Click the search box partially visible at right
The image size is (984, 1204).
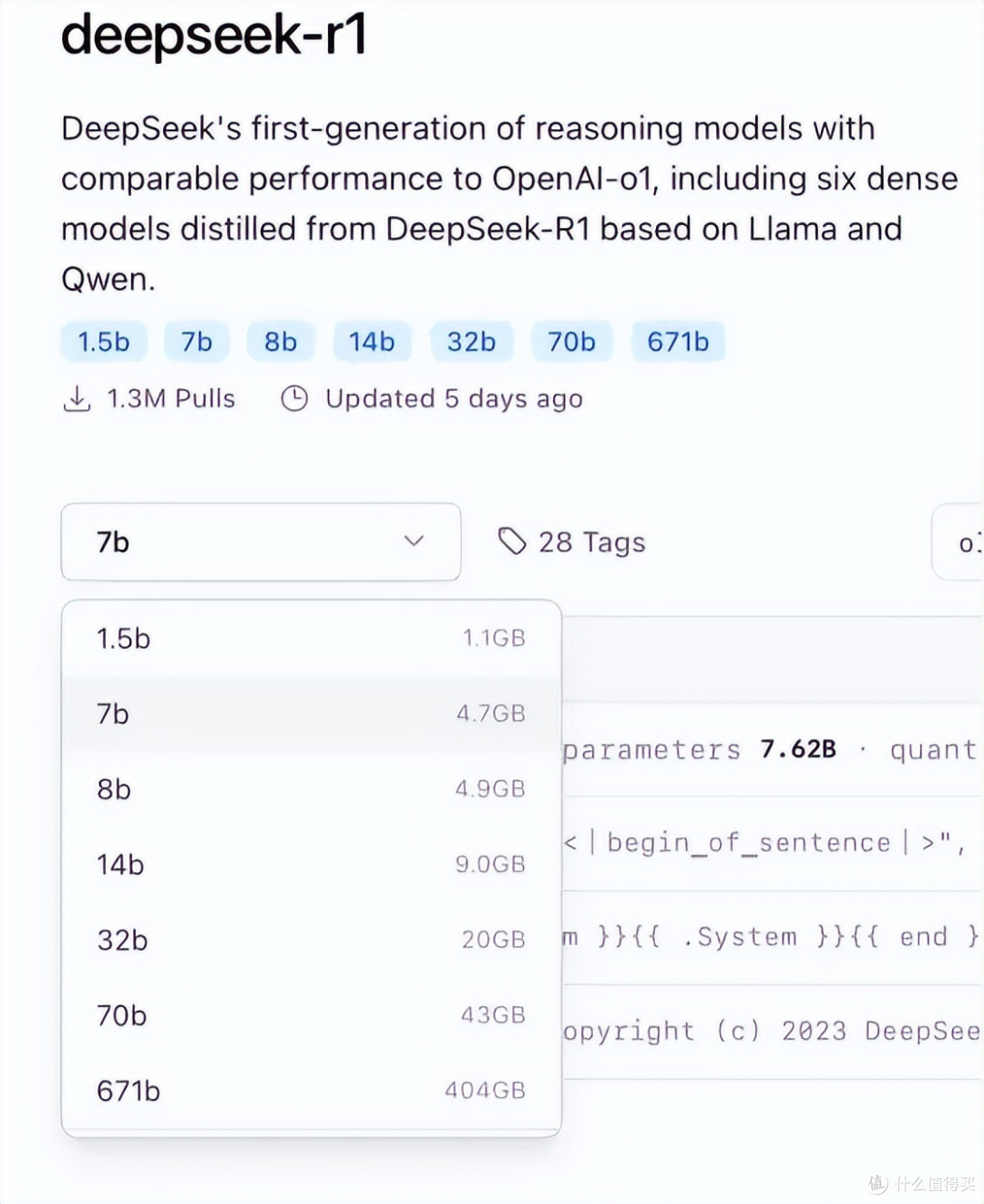[x=961, y=541]
